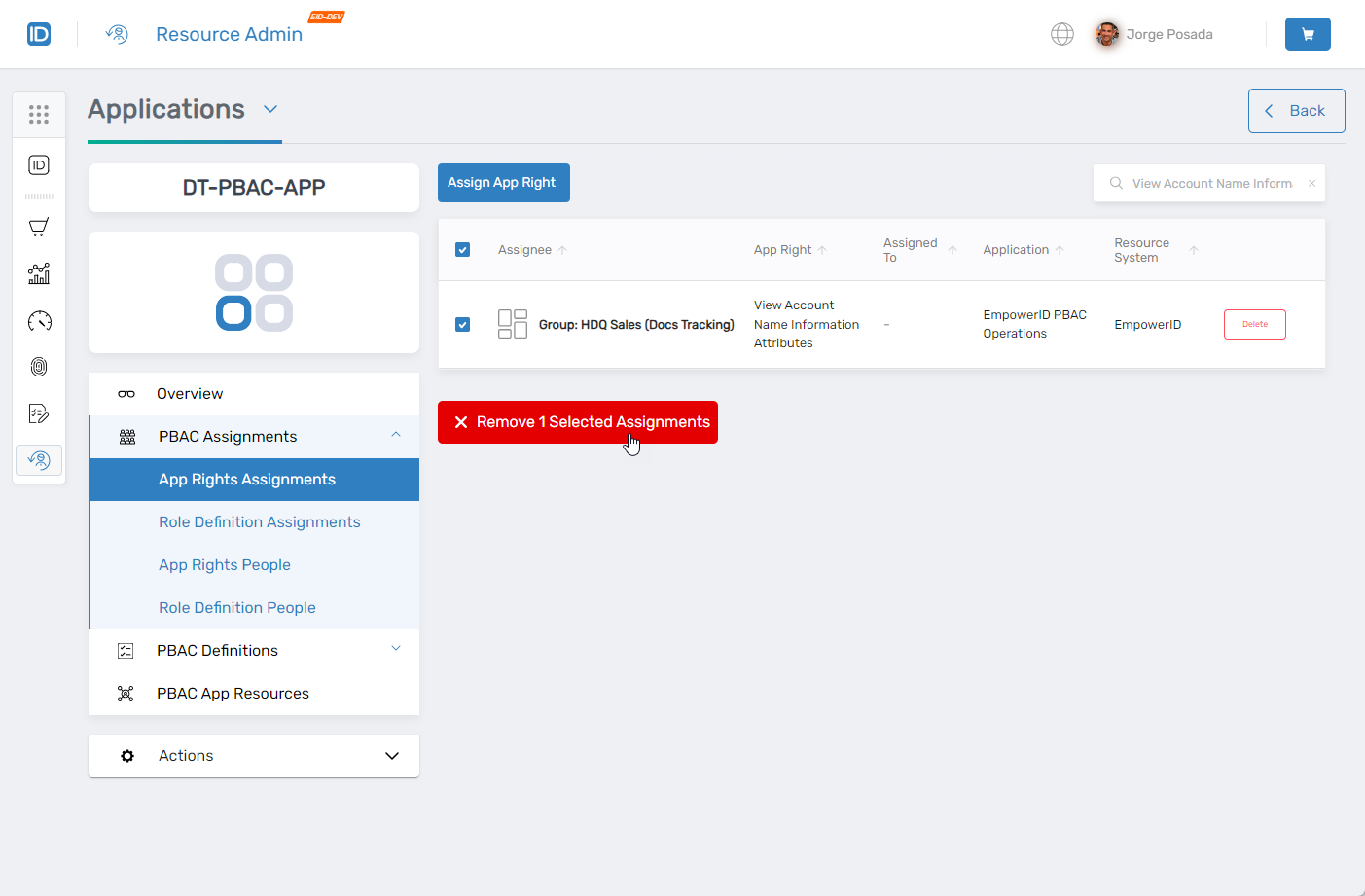Select App Rights People menu item
The height and width of the screenshot is (896, 1365).
tap(225, 565)
